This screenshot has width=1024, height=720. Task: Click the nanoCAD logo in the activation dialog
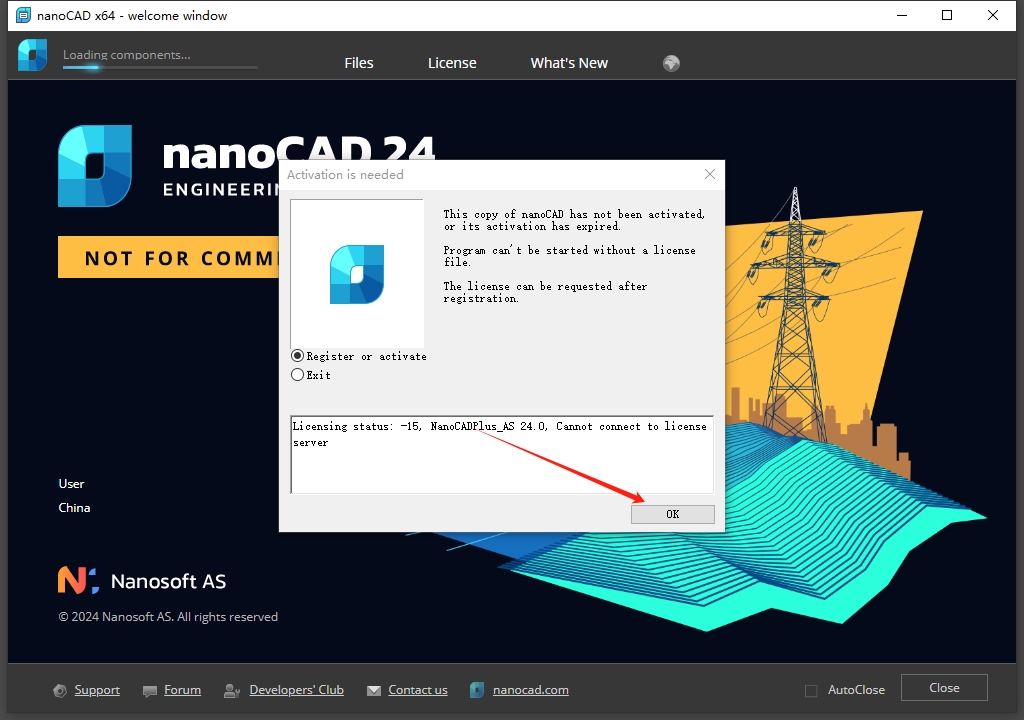(x=357, y=274)
